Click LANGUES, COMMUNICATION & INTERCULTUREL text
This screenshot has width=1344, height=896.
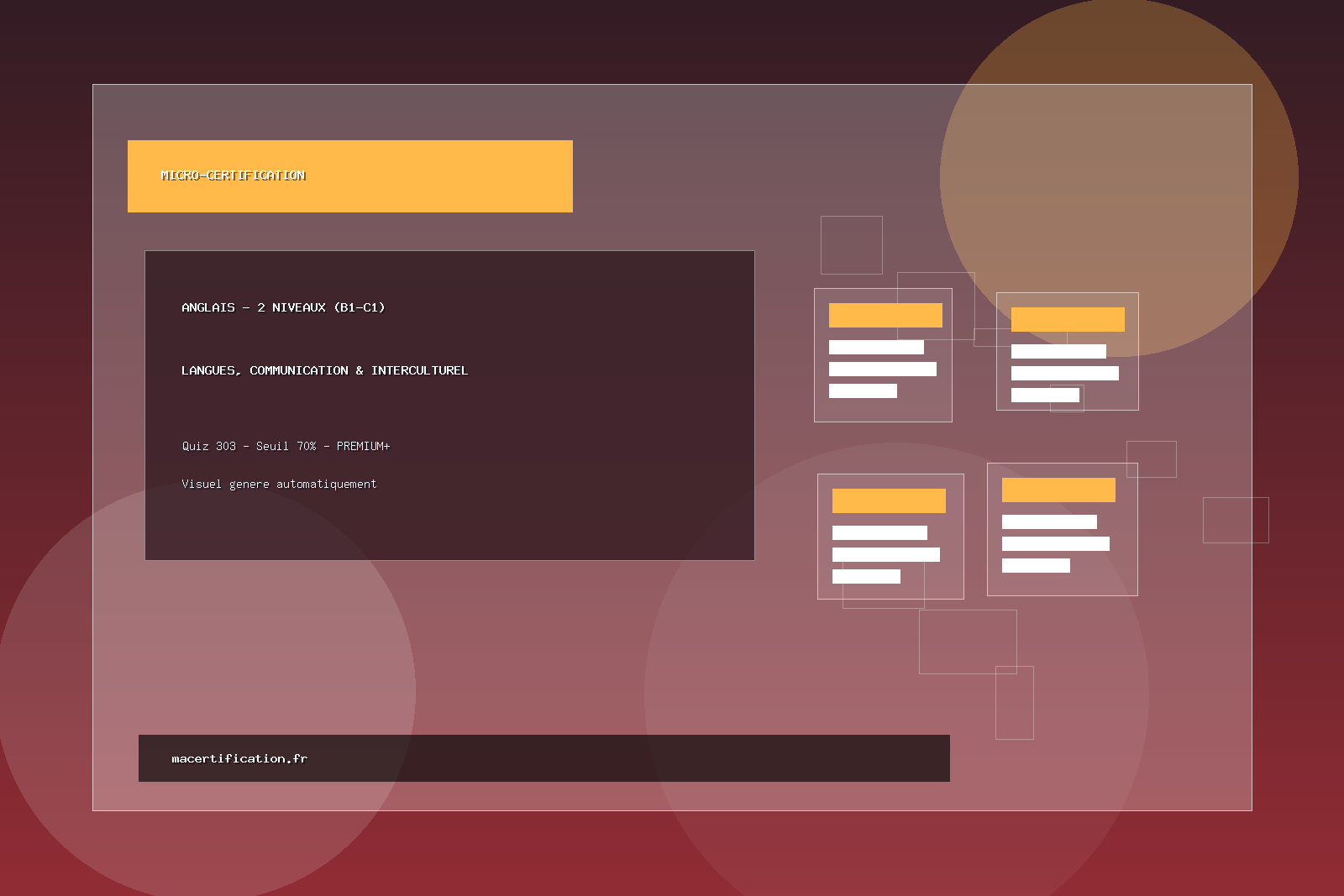tap(324, 370)
